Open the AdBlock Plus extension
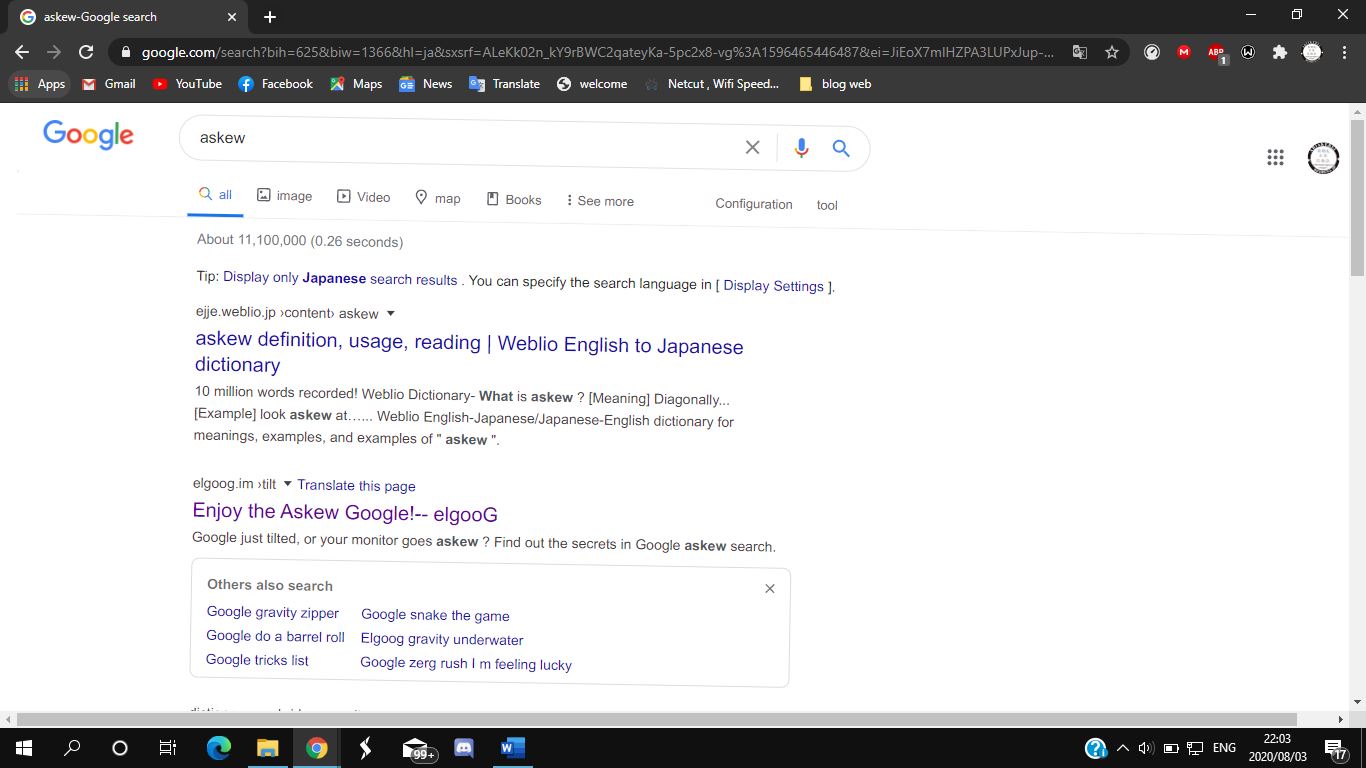 click(1216, 53)
